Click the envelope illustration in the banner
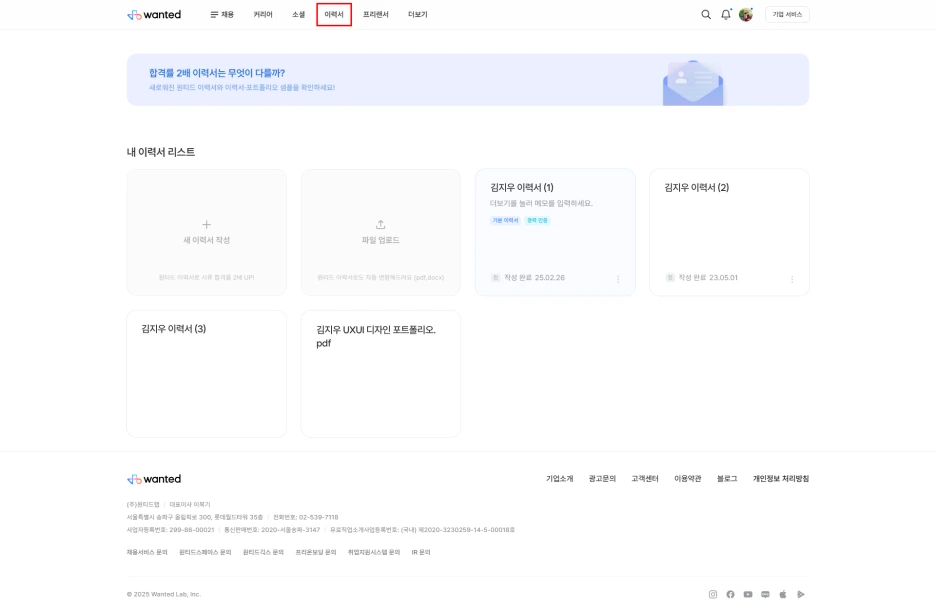The height and width of the screenshot is (611, 936). click(693, 83)
